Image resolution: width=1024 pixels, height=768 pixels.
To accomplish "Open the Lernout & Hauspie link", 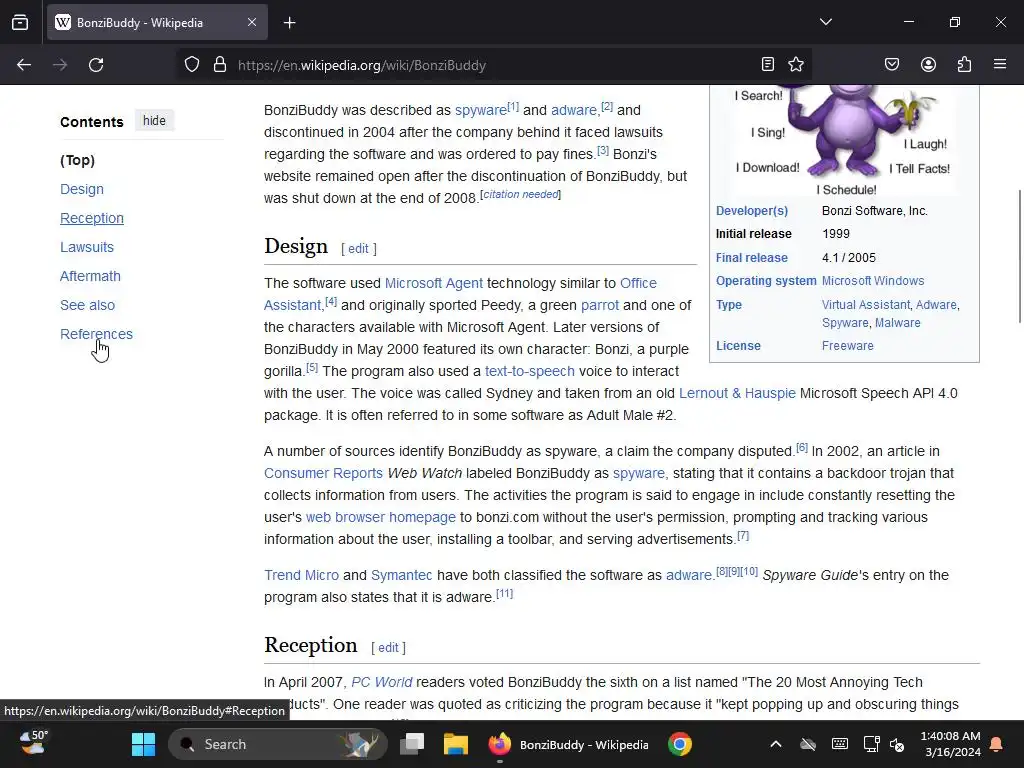I will (737, 393).
